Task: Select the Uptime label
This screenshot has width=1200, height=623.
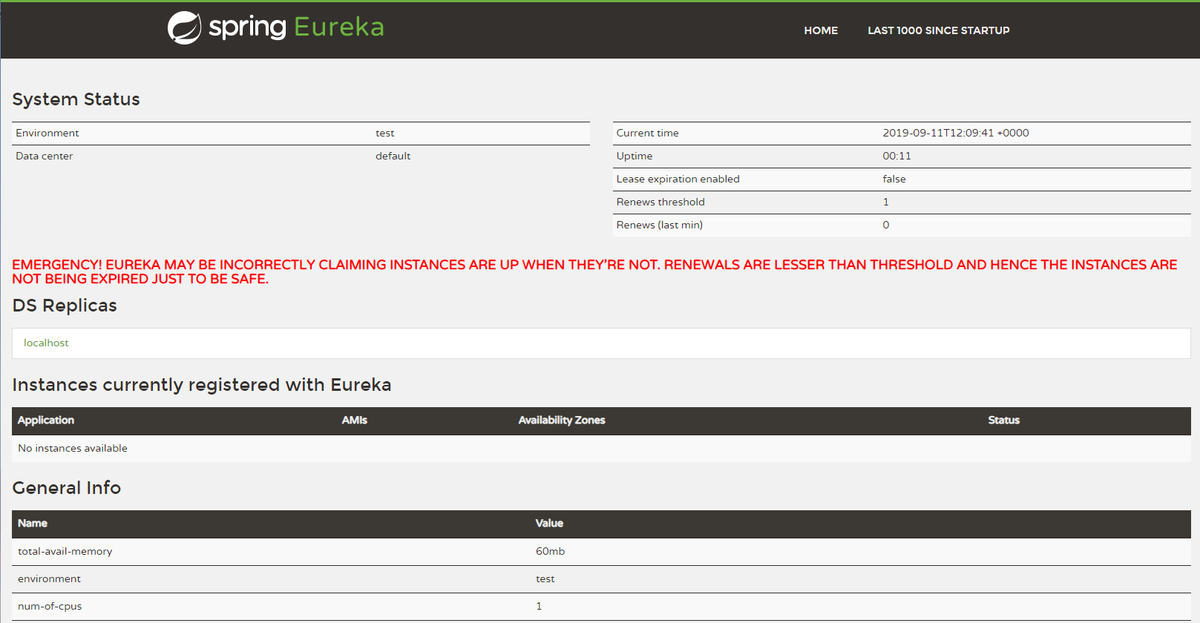Action: tap(634, 156)
